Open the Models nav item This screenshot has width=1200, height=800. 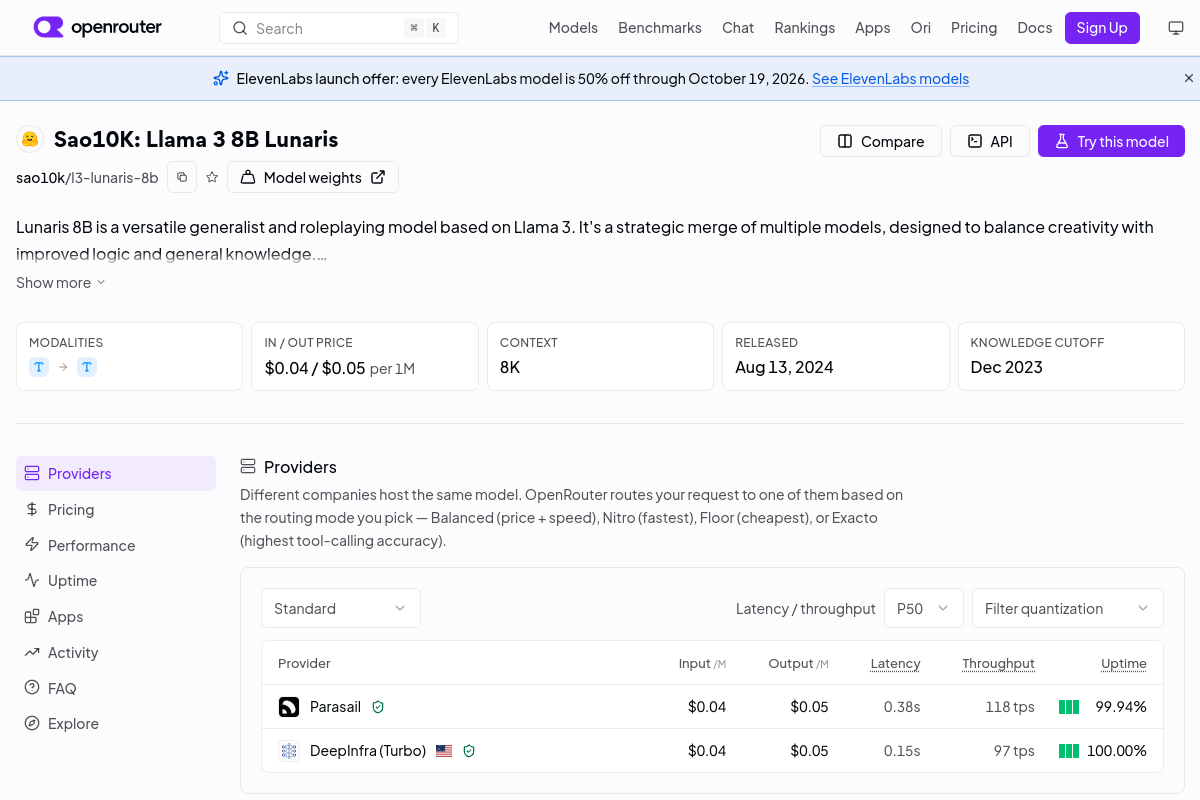[573, 28]
